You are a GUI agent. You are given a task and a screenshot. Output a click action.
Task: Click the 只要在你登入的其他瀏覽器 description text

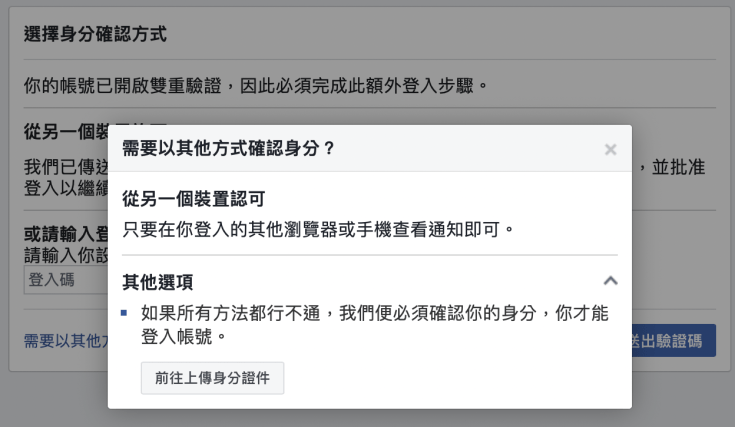317,229
